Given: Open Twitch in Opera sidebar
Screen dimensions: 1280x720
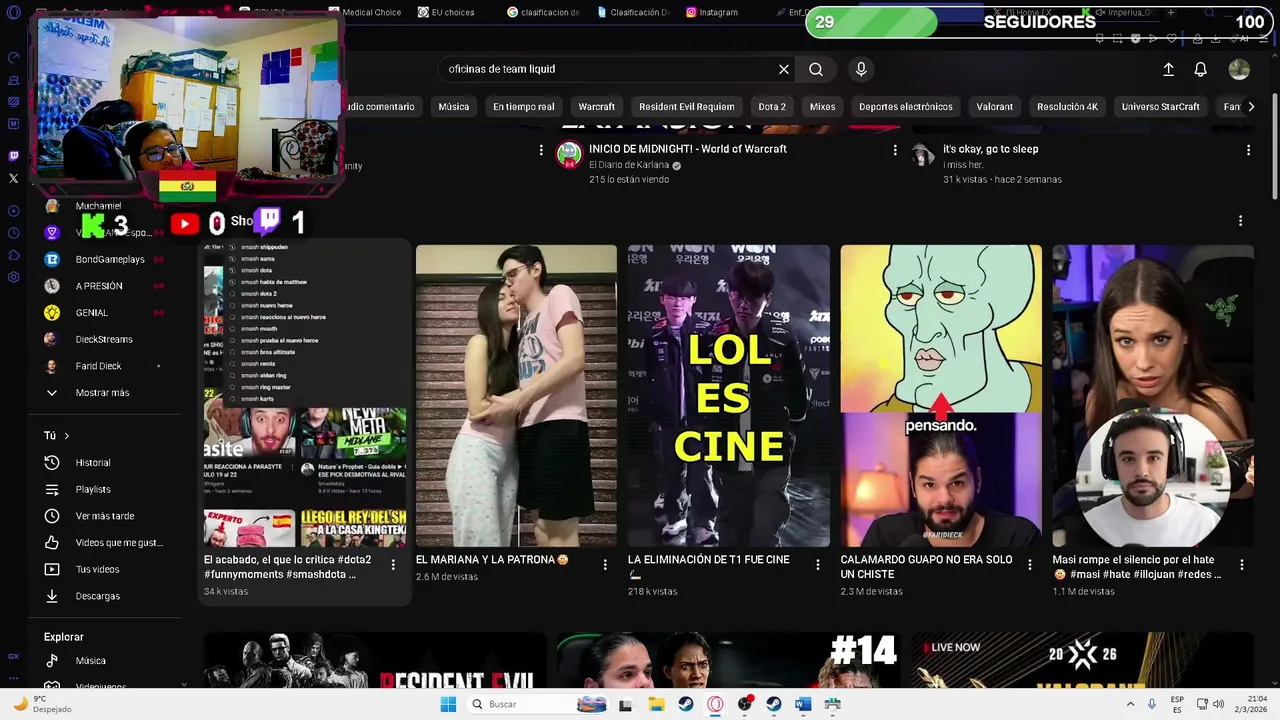Looking at the screenshot, I should (13, 156).
